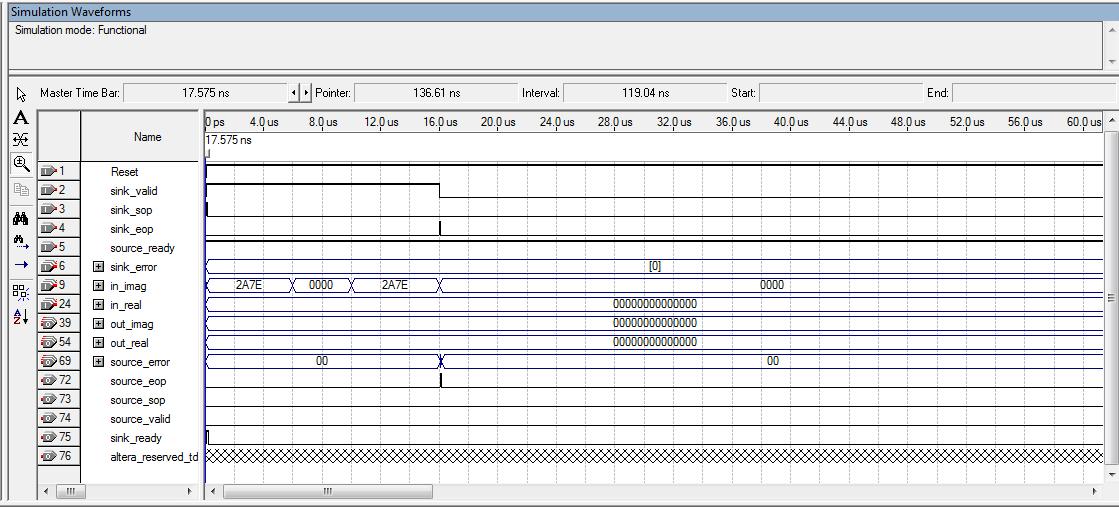Activate the Zoom magnifier tool

tap(21, 163)
